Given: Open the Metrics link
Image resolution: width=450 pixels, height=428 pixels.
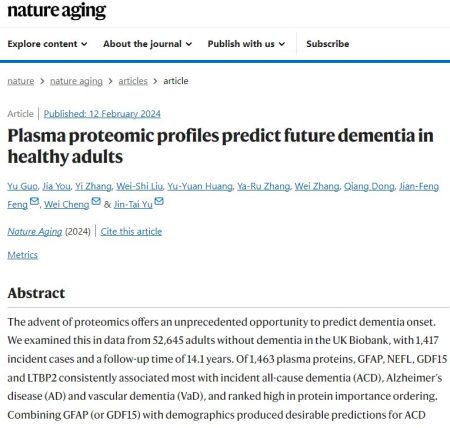Looking at the screenshot, I should tap(23, 255).
